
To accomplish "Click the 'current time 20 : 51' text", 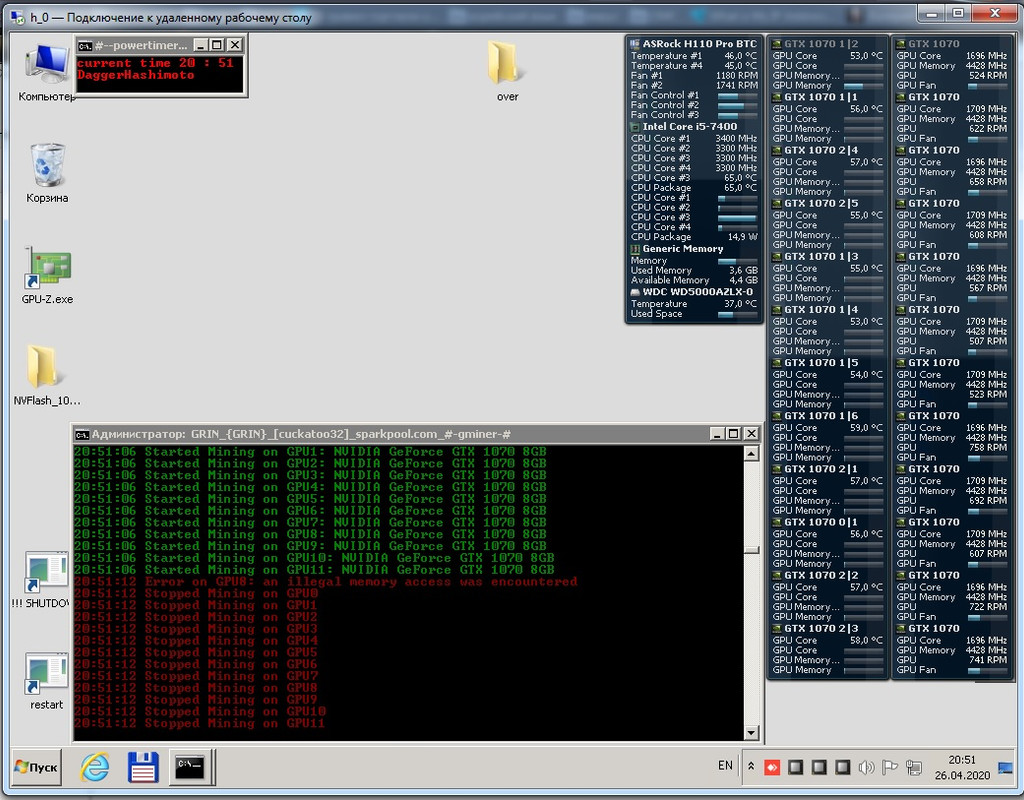I will 155,63.
